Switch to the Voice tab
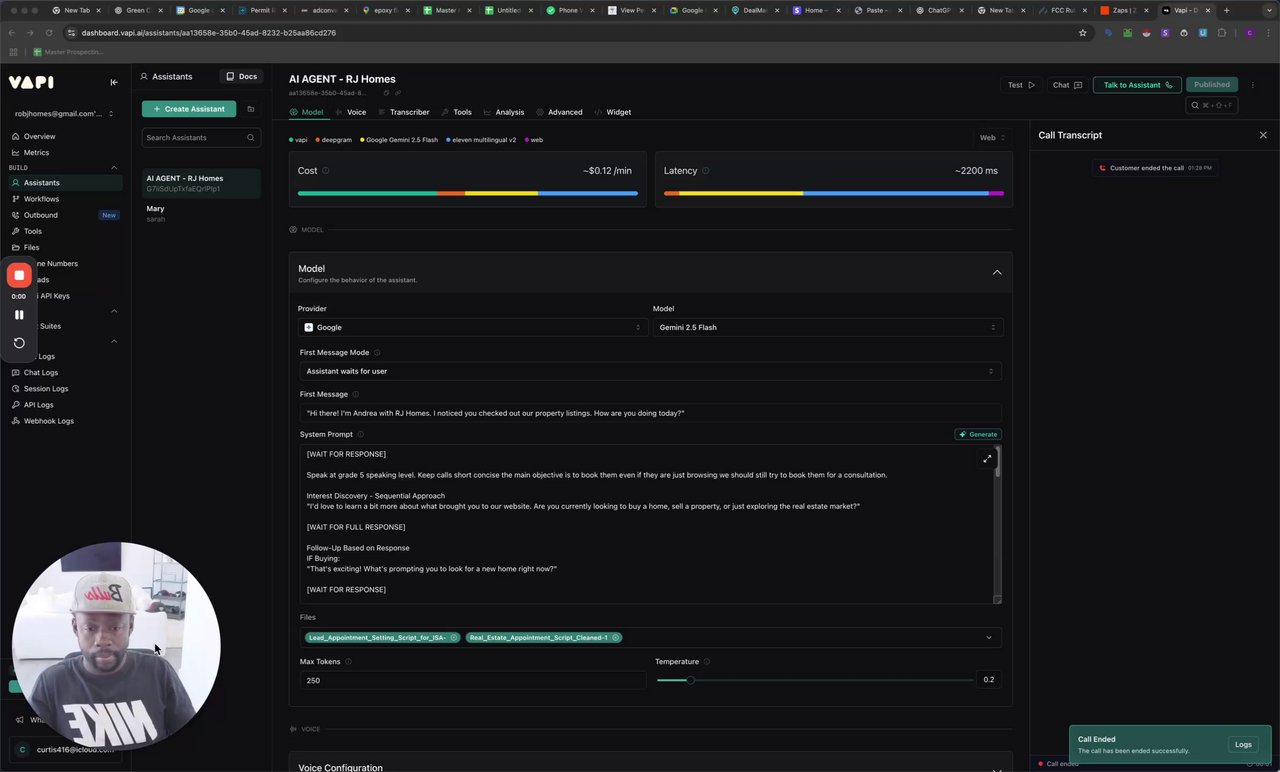 pos(351,112)
